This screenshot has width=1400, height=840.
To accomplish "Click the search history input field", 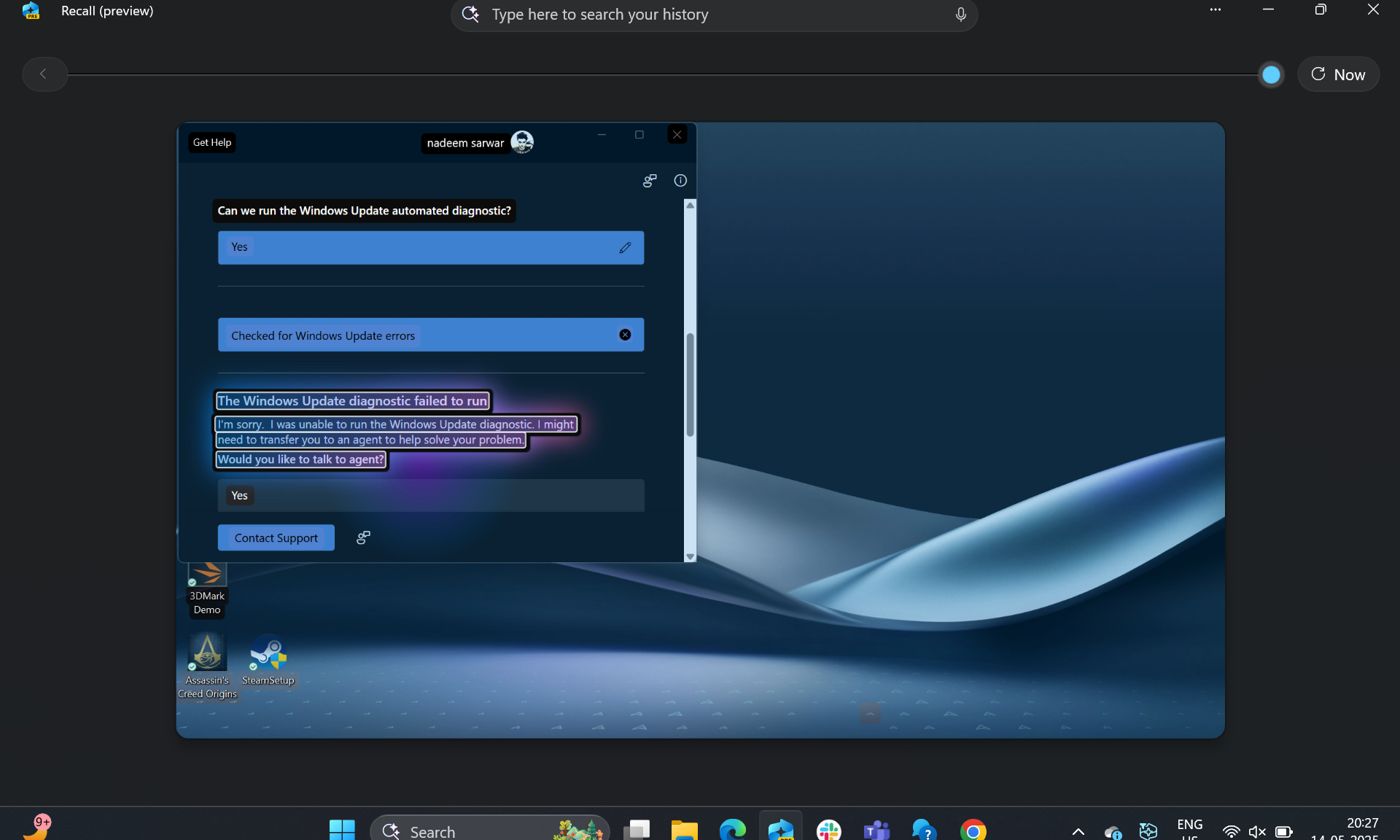I will [693, 14].
